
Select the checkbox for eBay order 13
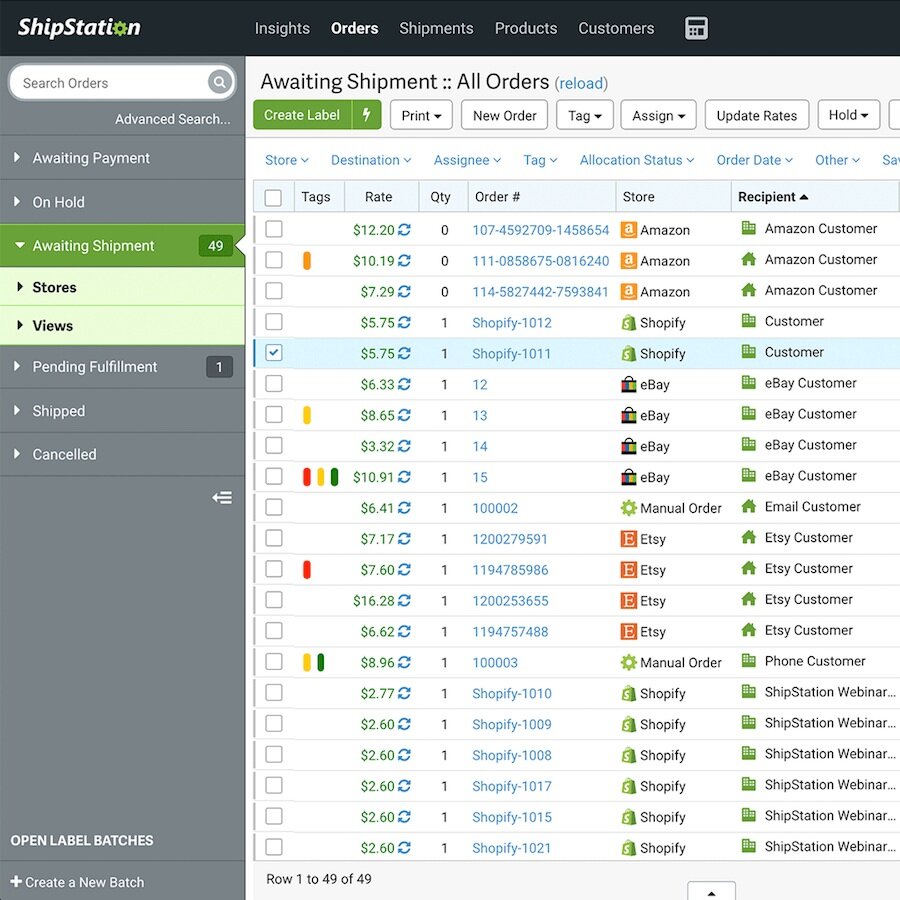coord(274,414)
